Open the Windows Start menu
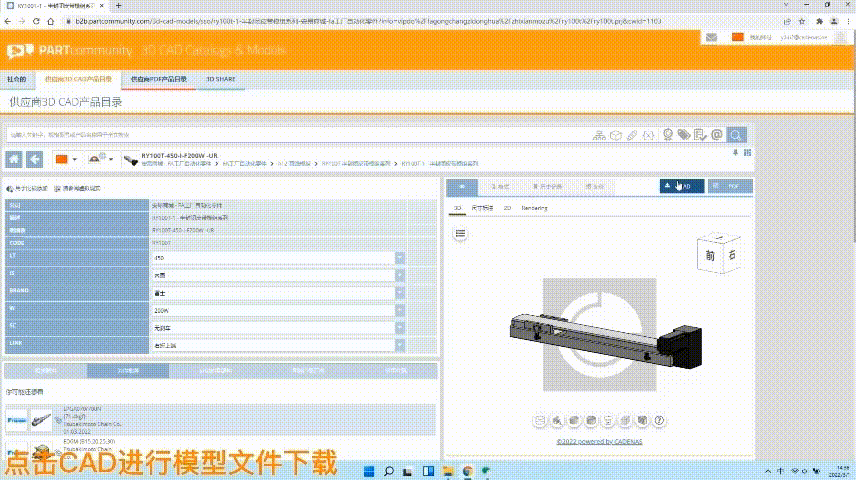Viewport: 856px width, 480px height. click(369, 471)
